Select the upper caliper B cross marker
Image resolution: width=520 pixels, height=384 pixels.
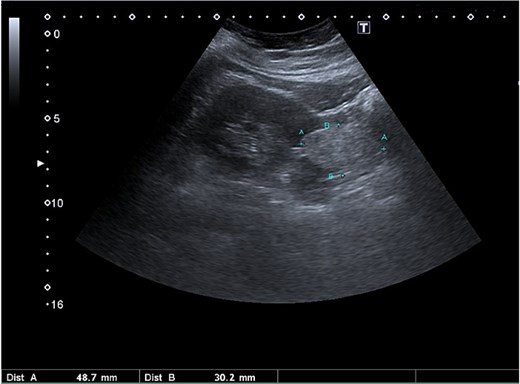click(339, 125)
